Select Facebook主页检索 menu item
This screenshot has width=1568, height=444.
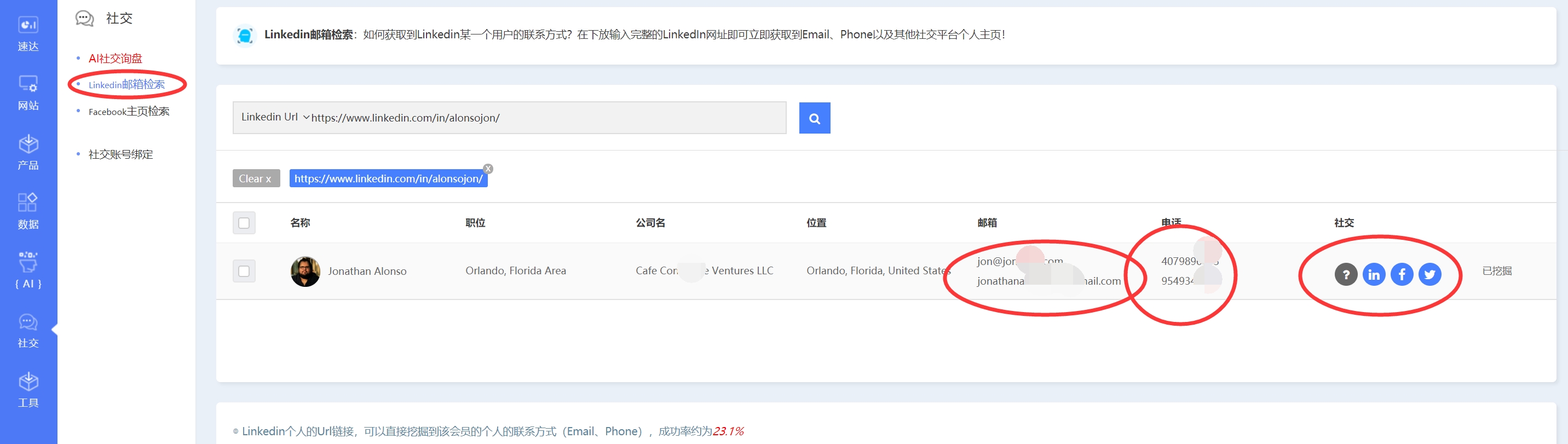(129, 112)
